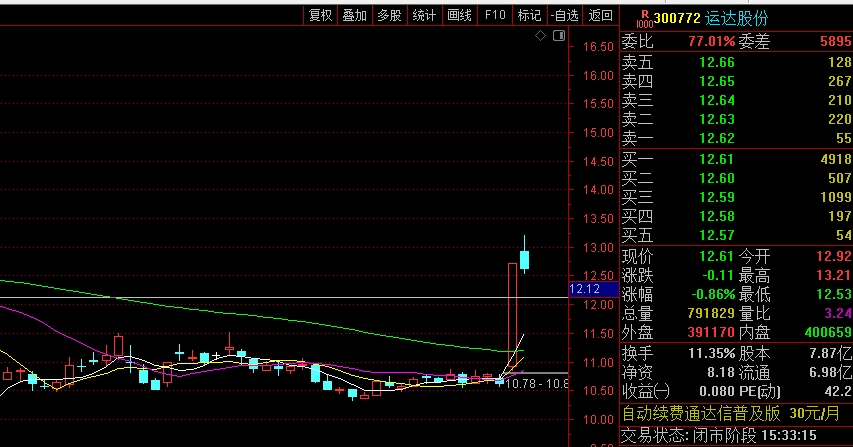Click the 卖一 price 12.62
Viewport: 853px width, 447px height.
click(716, 138)
